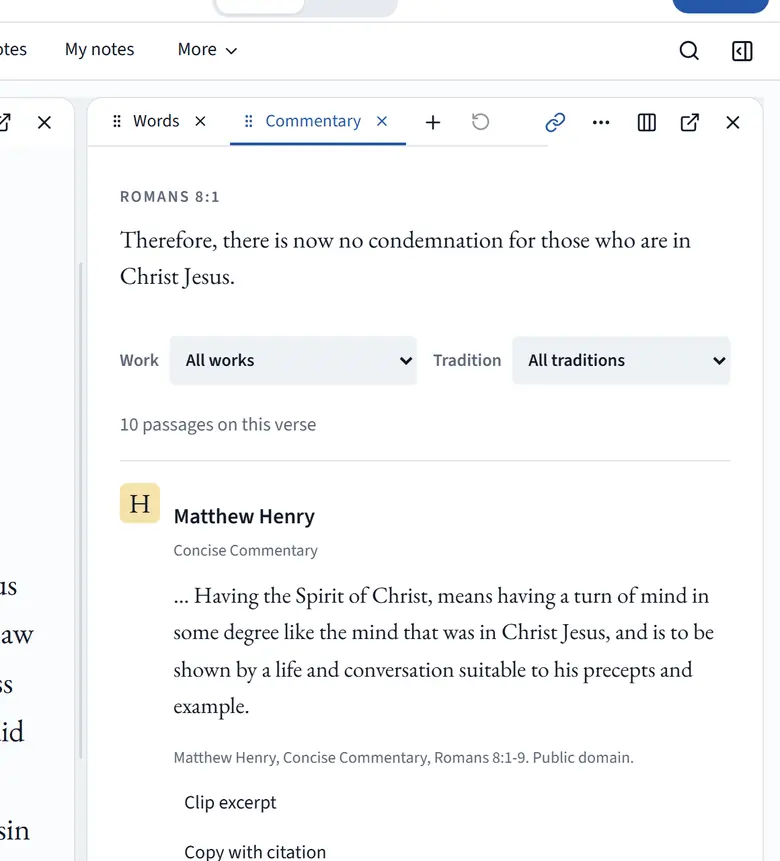Click Clip excerpt
Screen dimensions: 780x861
[x=230, y=803]
